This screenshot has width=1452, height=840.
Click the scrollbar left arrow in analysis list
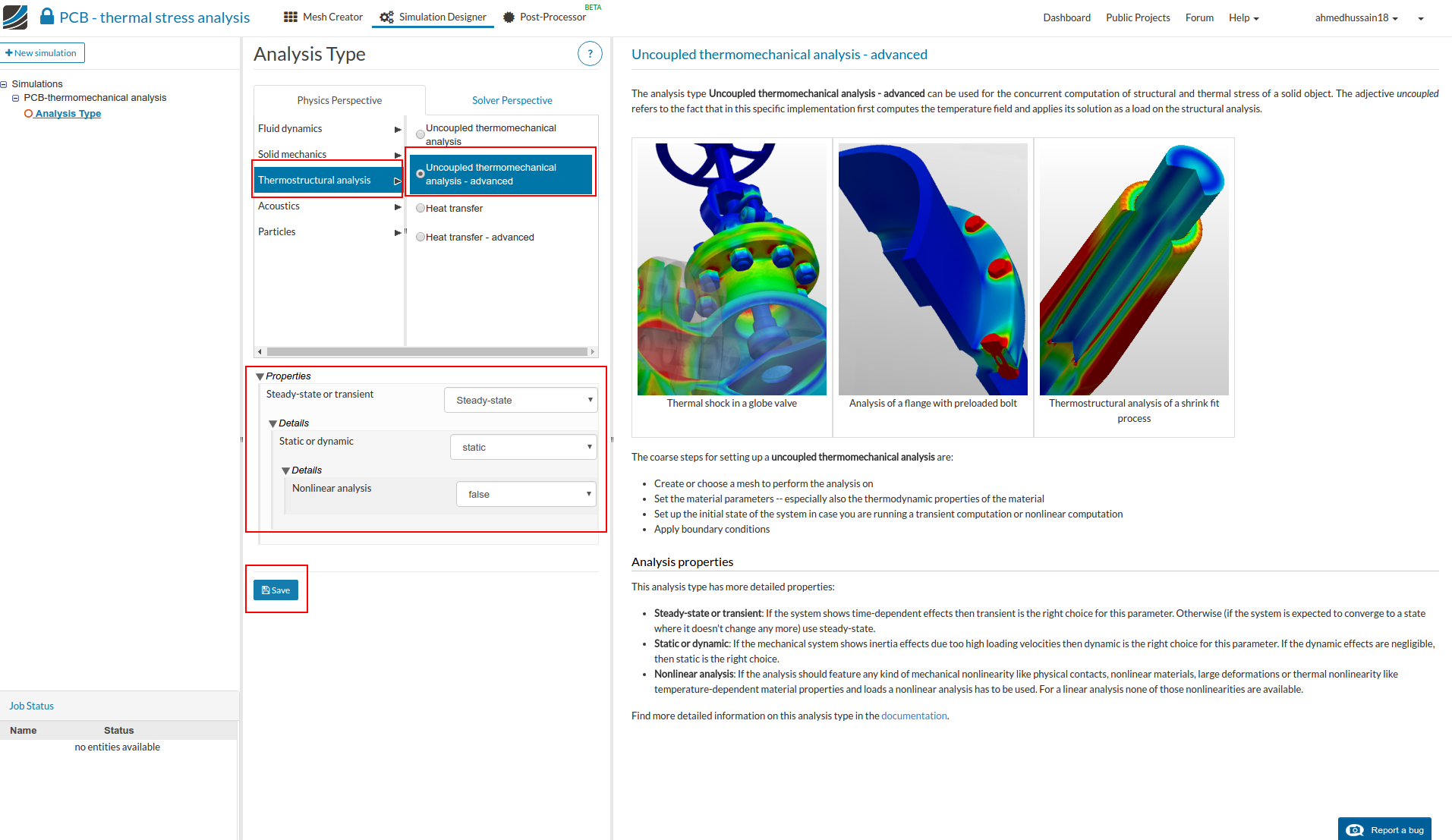(260, 351)
